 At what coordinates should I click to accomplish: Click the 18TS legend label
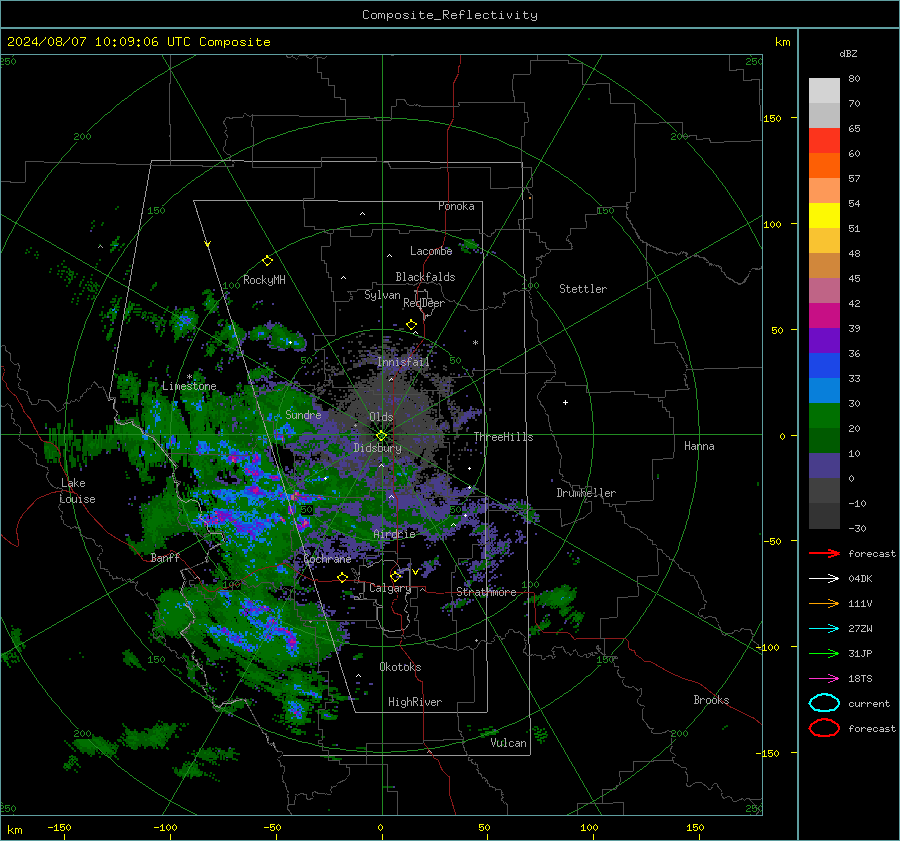pyautogui.click(x=860, y=679)
